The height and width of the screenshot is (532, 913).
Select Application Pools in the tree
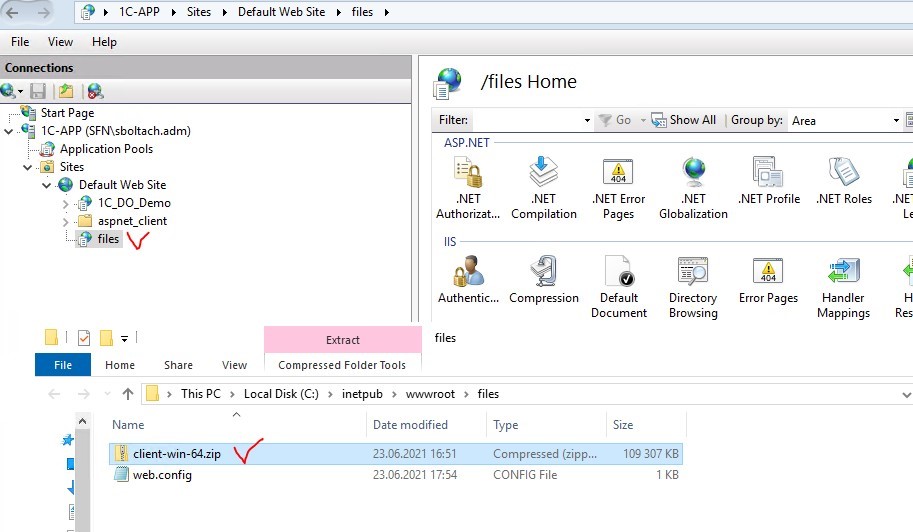point(106,149)
